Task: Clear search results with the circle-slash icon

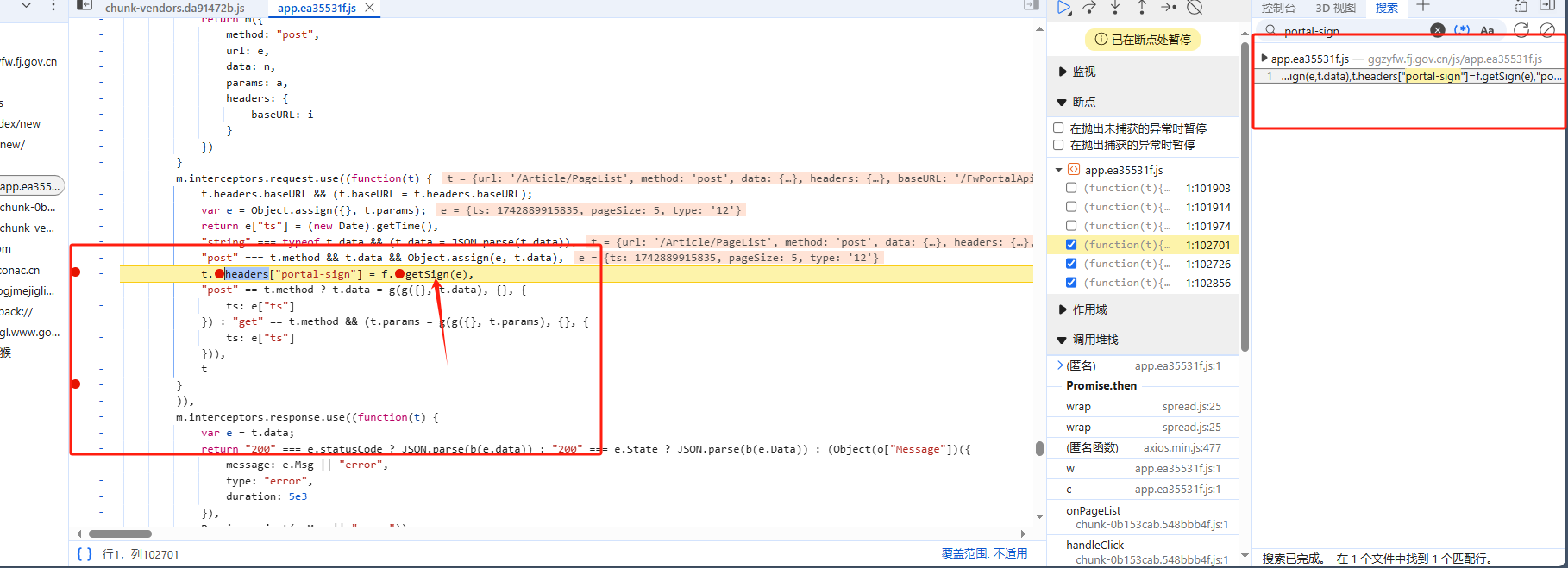Action: pos(1547,30)
